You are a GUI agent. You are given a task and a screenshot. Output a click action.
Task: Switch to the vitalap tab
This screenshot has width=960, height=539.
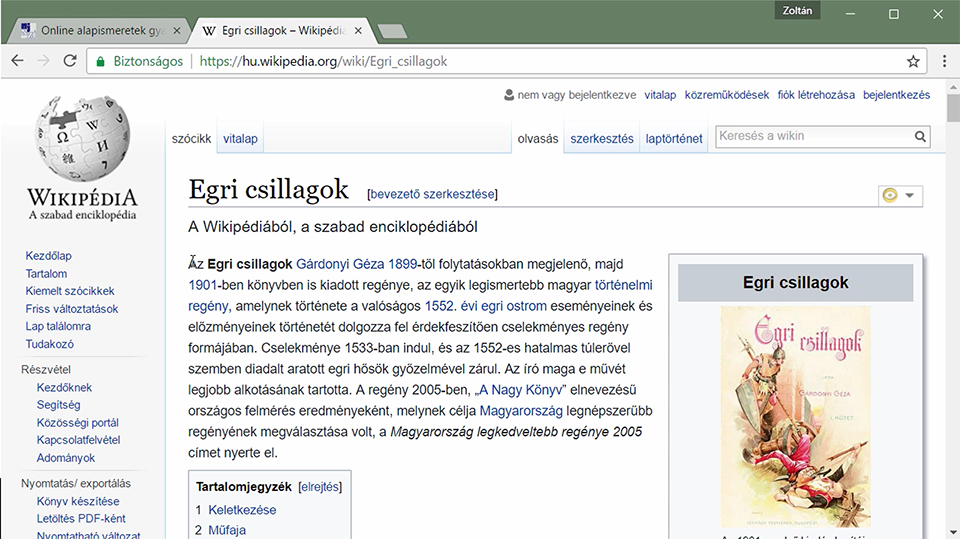(x=240, y=139)
